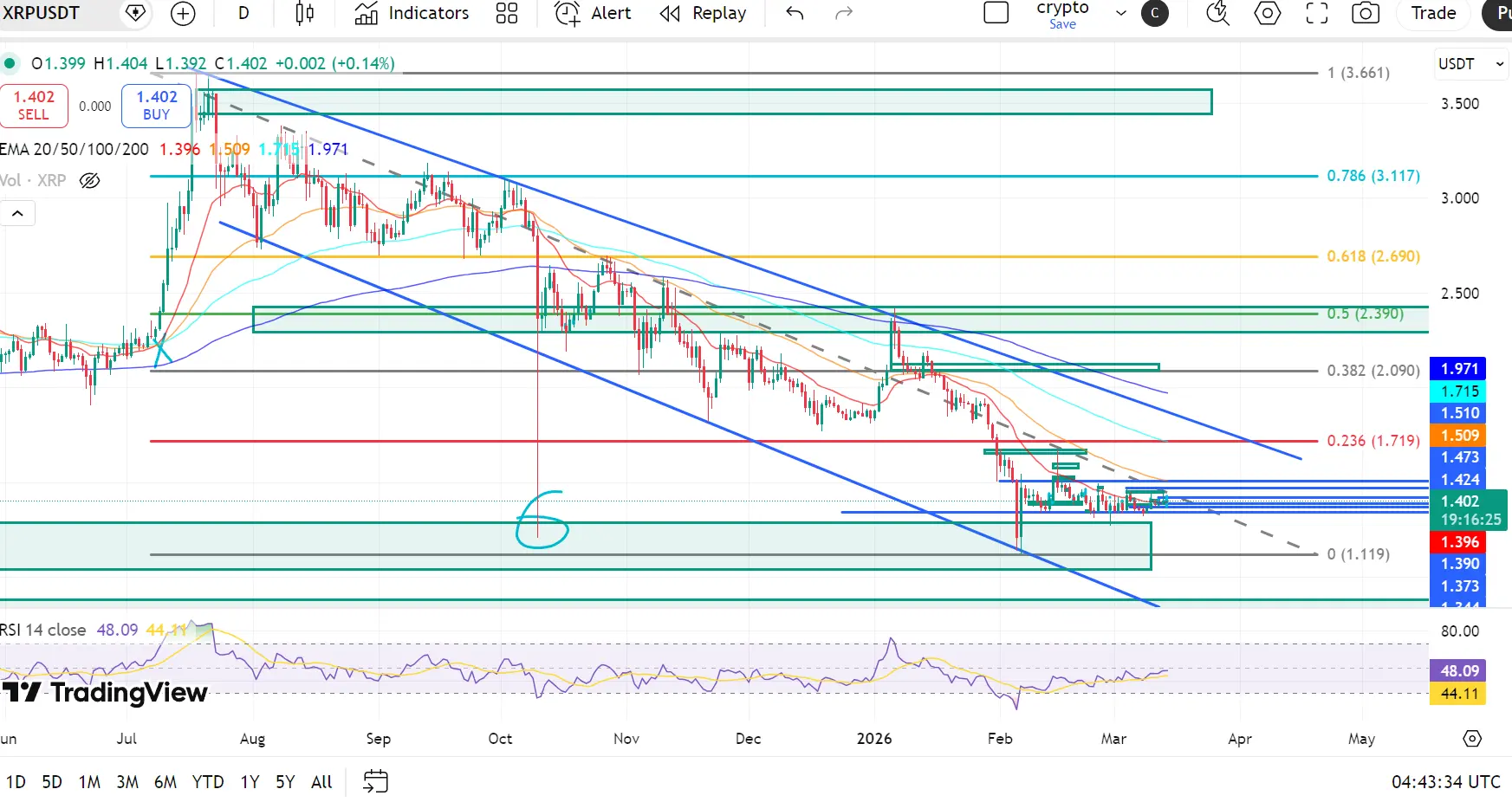Click the diamond badge beside XRPUSDT
1512x802 pixels.
pyautogui.click(x=135, y=13)
